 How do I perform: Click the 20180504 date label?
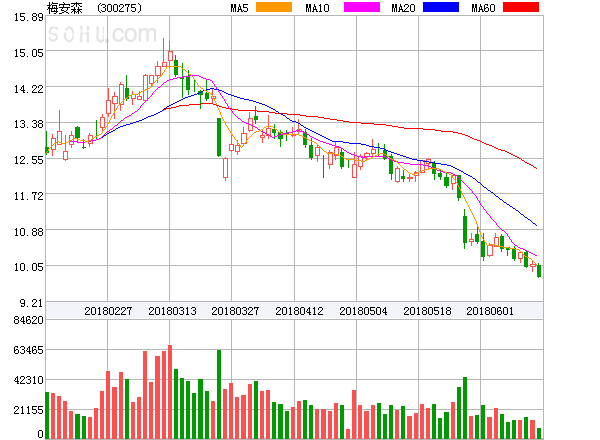click(363, 311)
